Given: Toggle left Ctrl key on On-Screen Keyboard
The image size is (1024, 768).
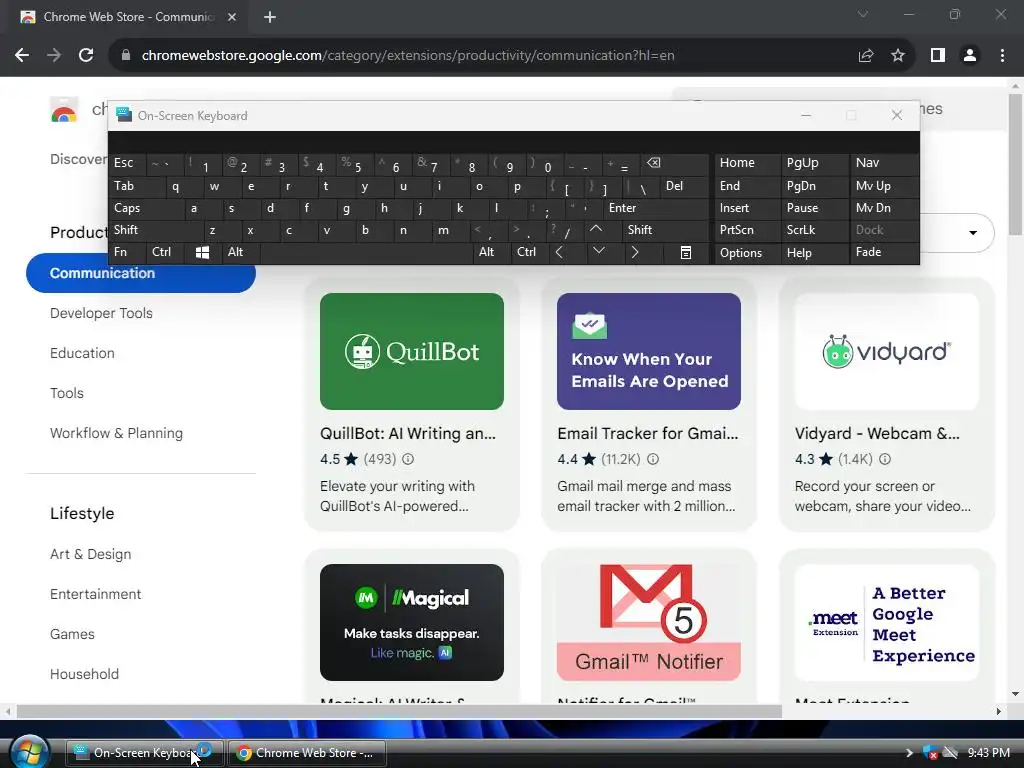Looking at the screenshot, I should [x=165, y=252].
